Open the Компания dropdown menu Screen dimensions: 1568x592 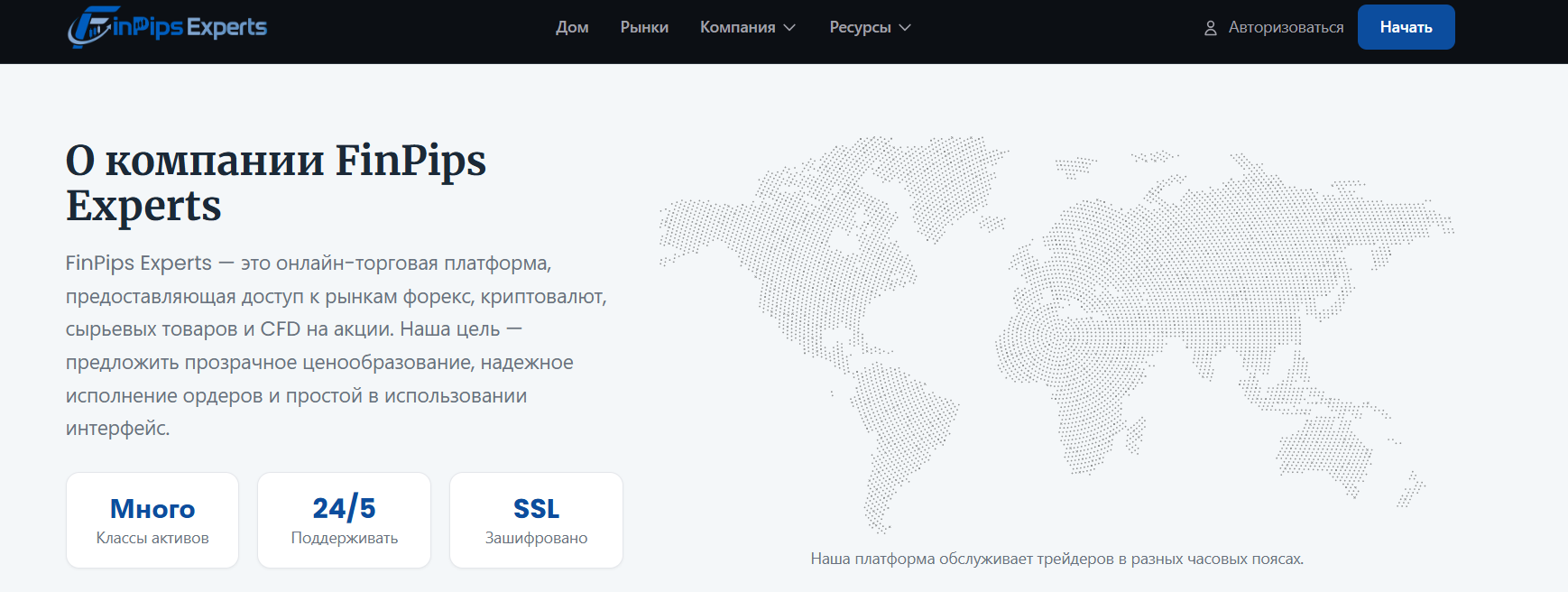(748, 27)
